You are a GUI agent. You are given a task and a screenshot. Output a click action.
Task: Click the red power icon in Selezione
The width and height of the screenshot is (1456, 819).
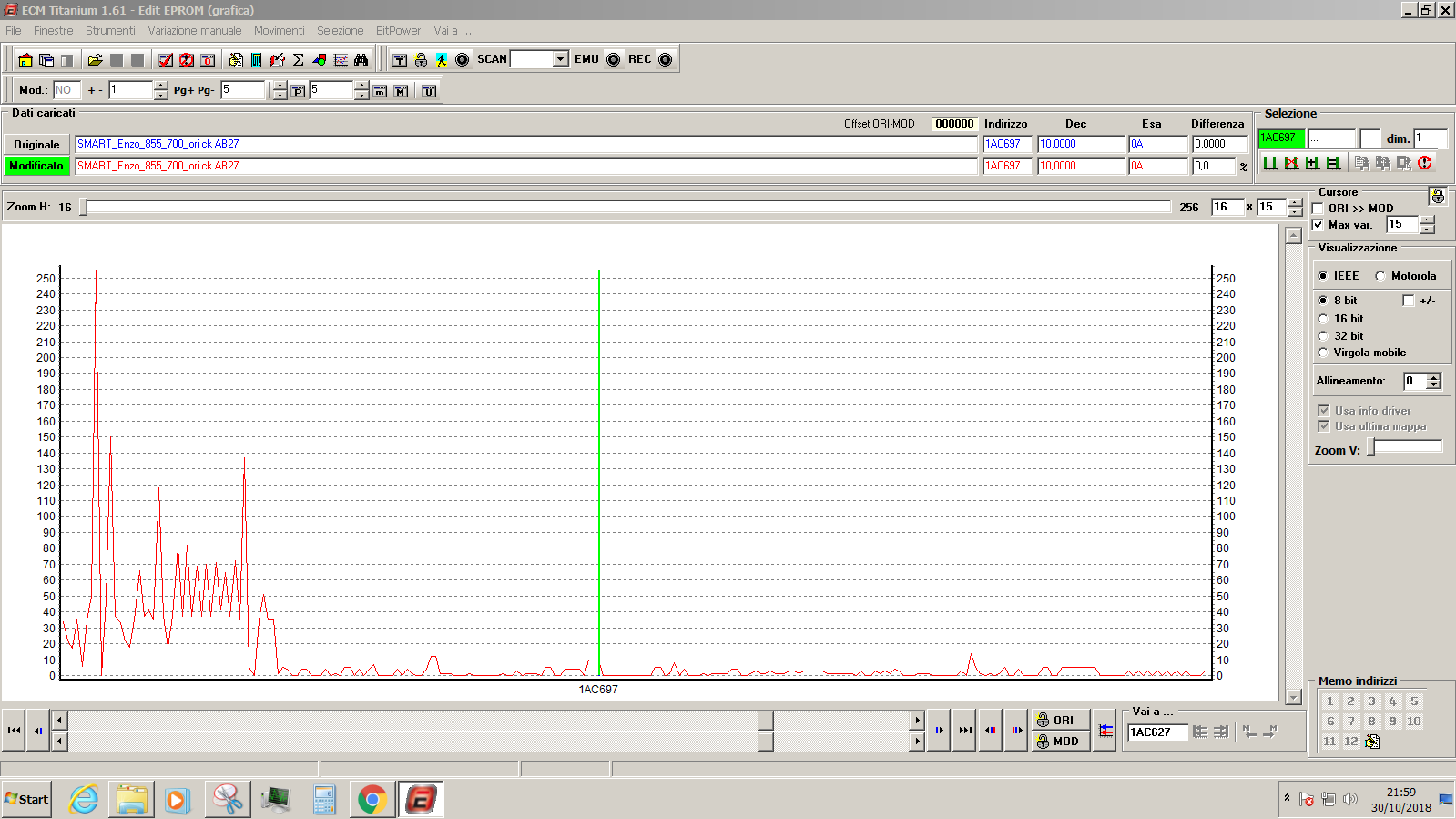1425,163
